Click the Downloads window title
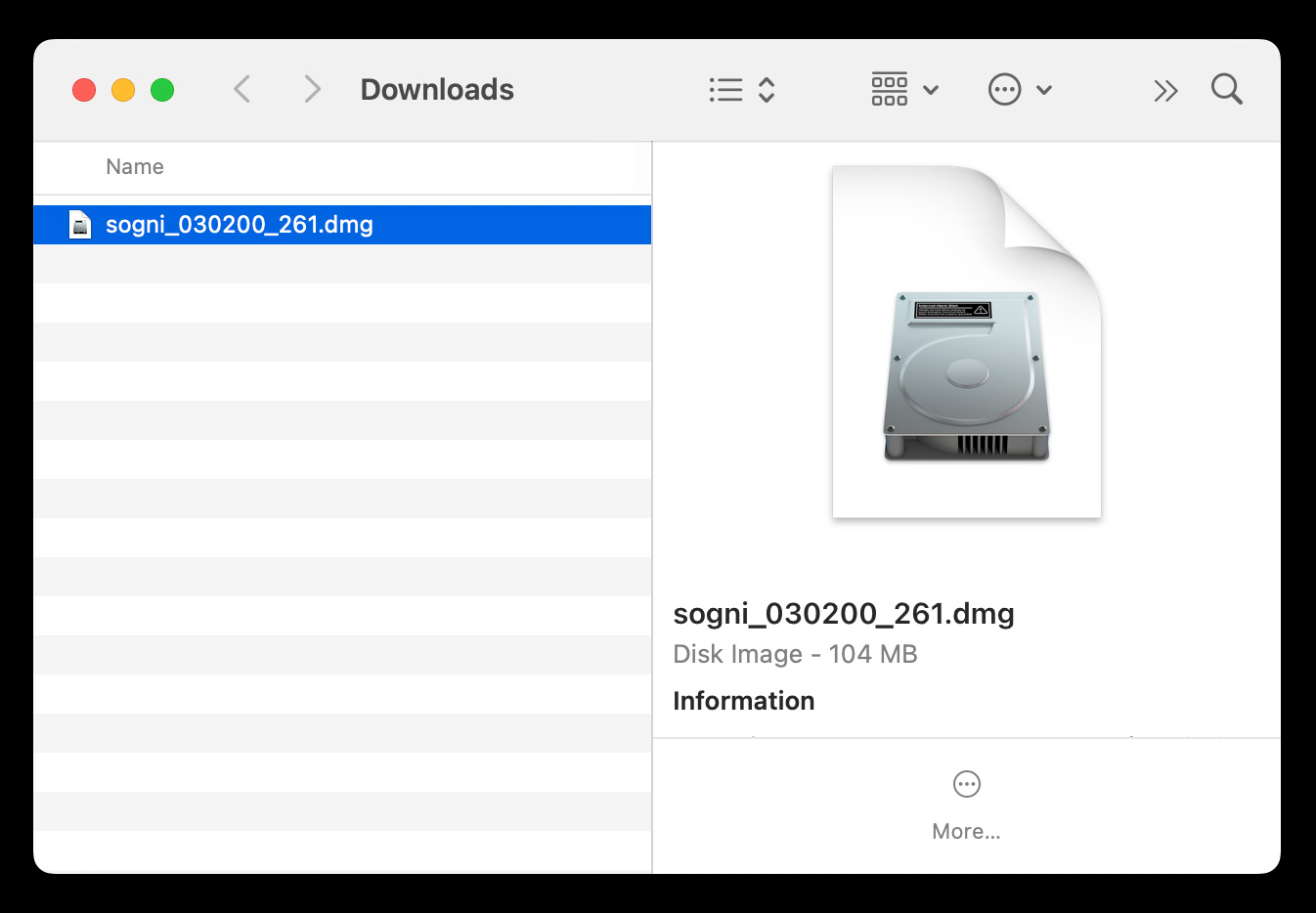Screen dimensions: 1316x913 437,90
